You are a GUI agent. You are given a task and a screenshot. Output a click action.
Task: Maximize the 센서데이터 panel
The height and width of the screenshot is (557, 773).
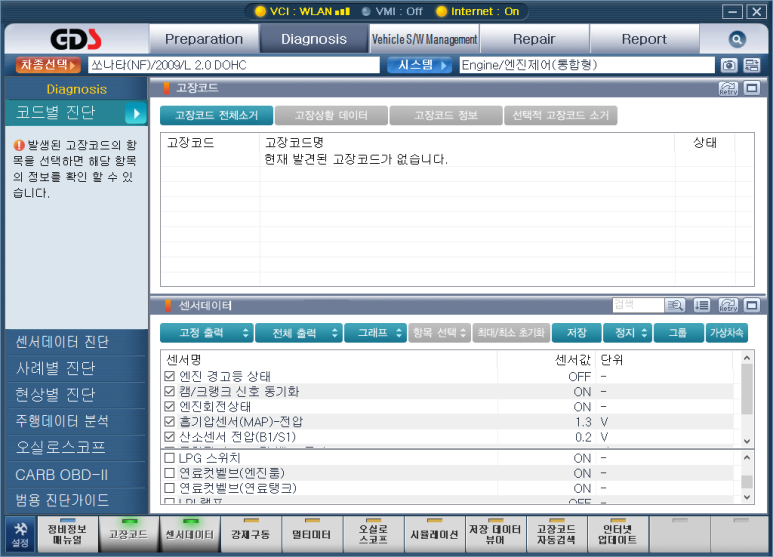[x=751, y=305]
